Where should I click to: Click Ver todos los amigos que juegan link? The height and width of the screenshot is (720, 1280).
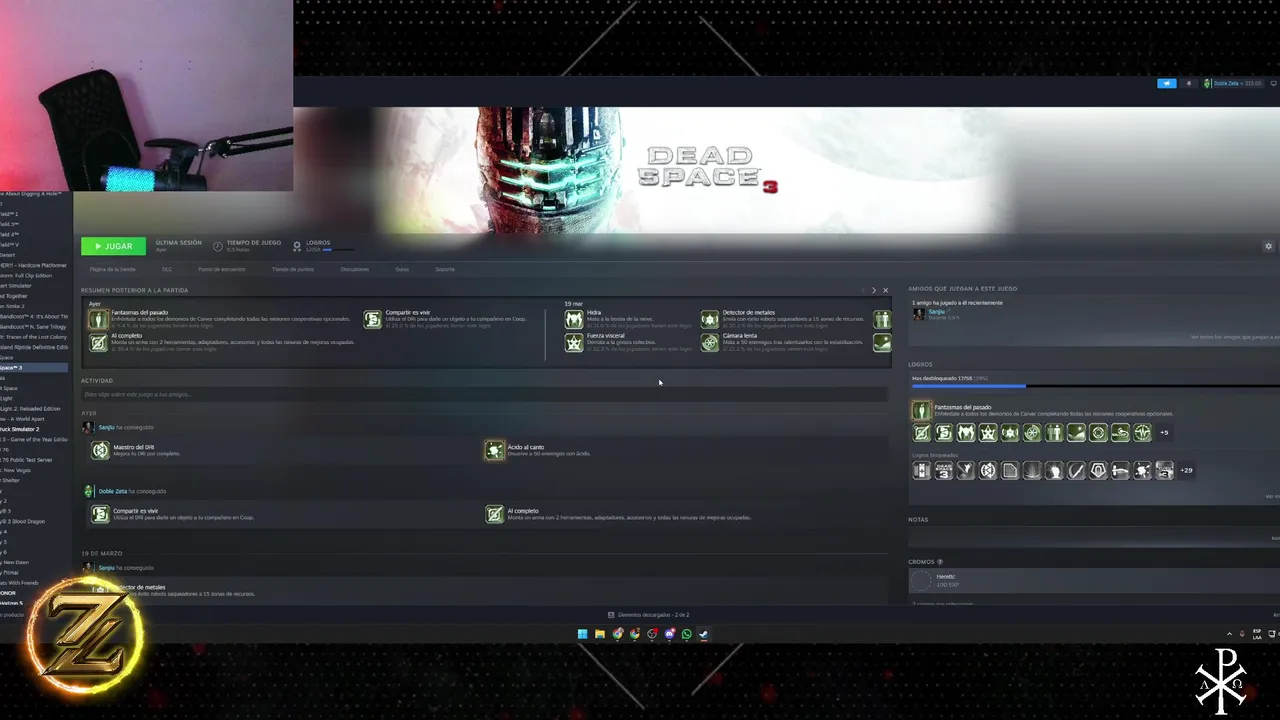[x=1234, y=337]
